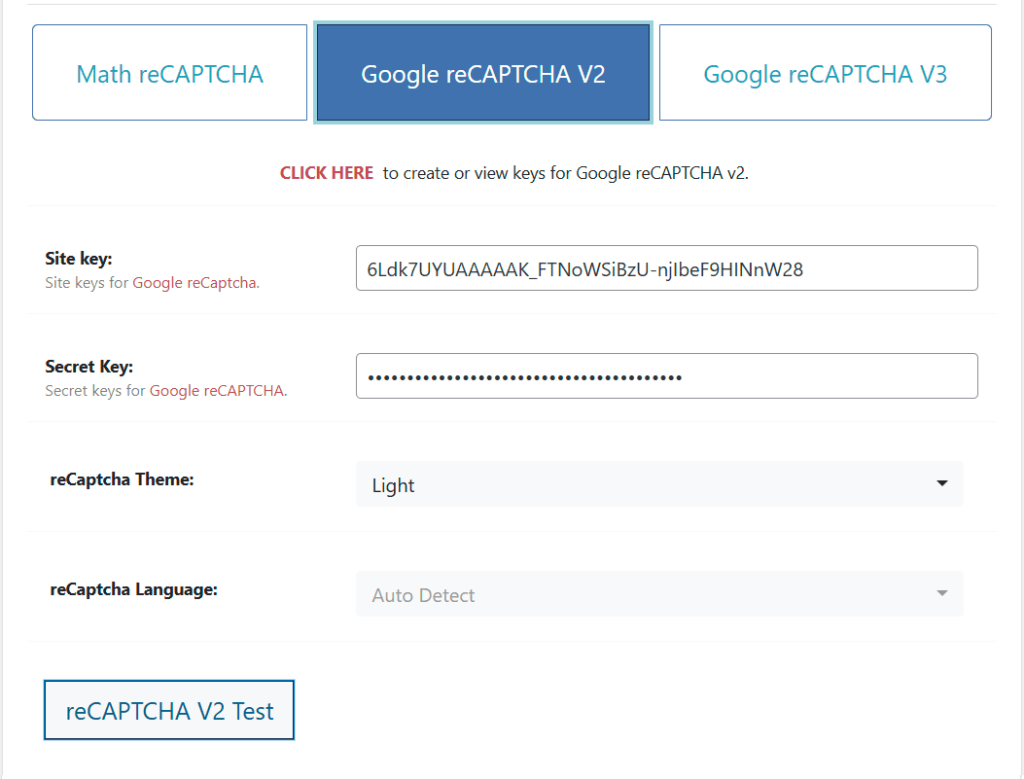Click the Theme dropdown arrow icon
The height and width of the screenshot is (779, 1024).
(x=941, y=484)
